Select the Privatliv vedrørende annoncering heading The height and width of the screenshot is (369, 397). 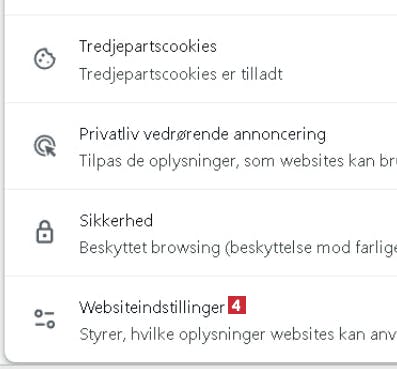tap(203, 135)
